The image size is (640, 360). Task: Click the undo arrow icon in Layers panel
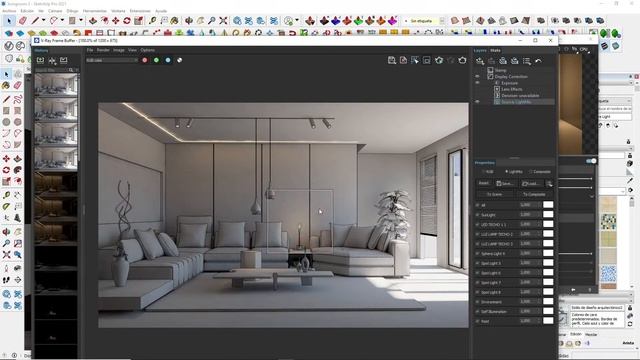point(538,61)
